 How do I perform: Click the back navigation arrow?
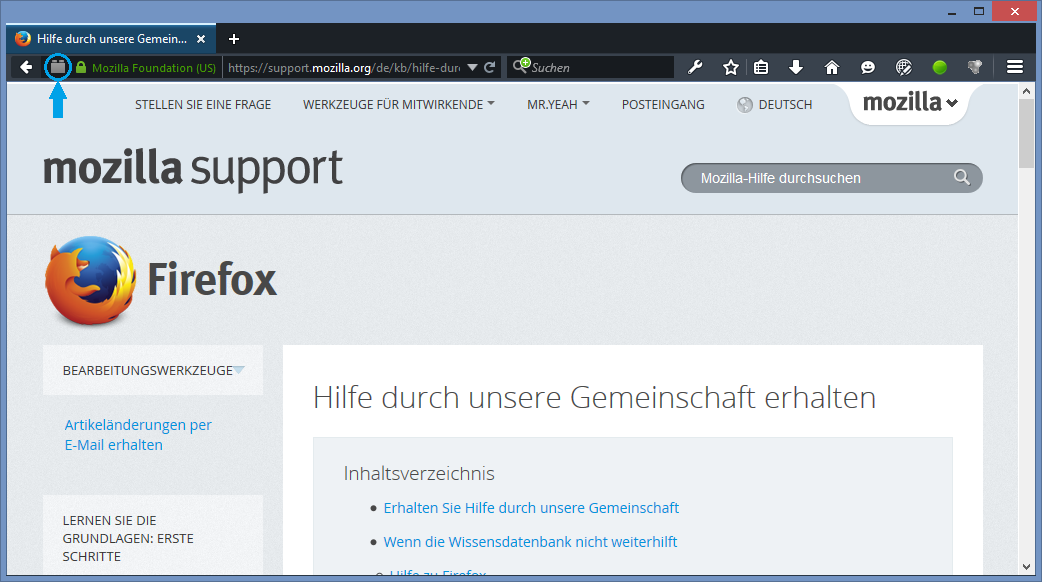point(26,67)
